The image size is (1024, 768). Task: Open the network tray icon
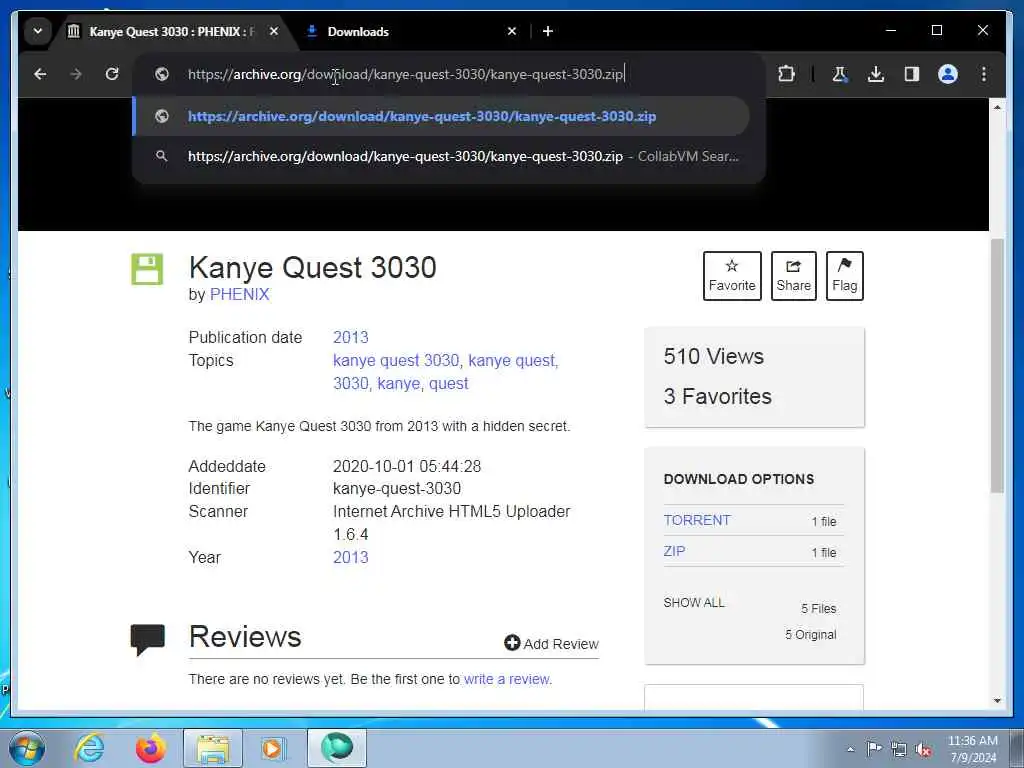click(899, 749)
